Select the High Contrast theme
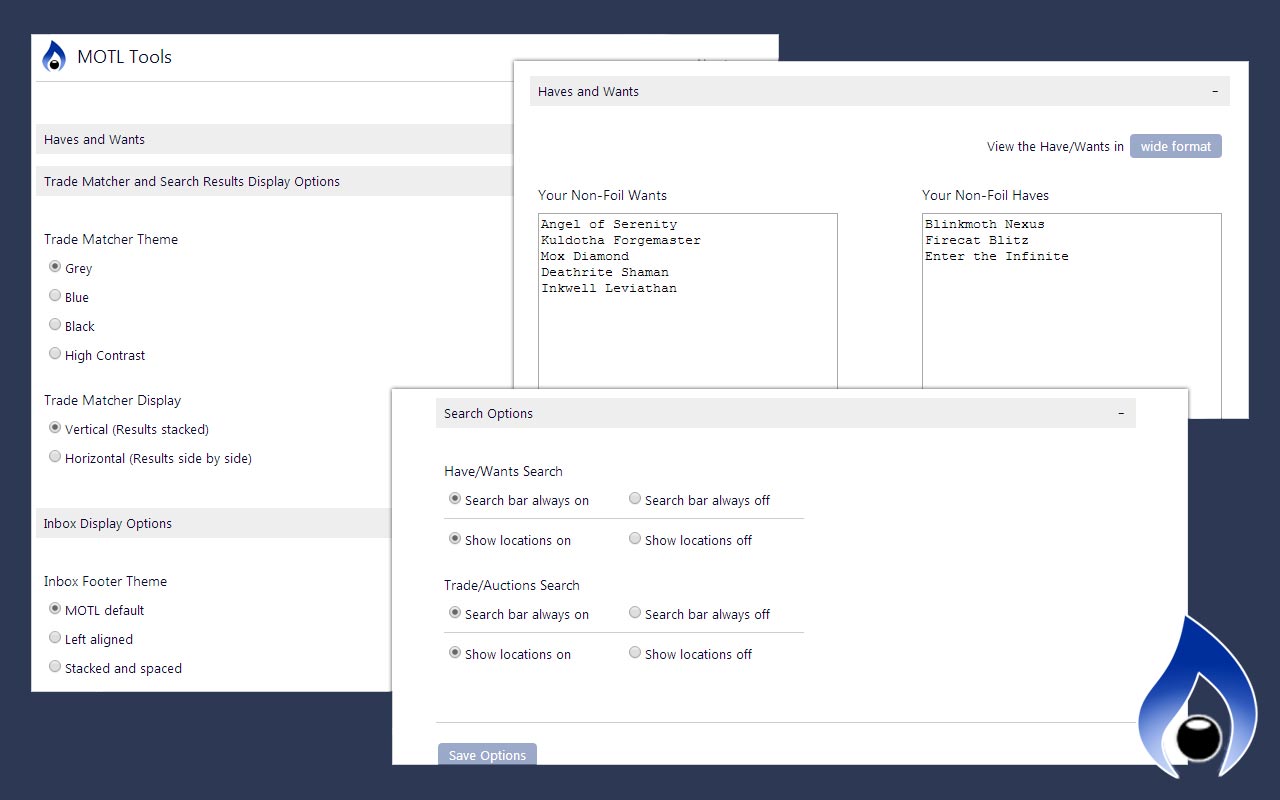Screen dimensions: 1280x800 tap(55, 354)
